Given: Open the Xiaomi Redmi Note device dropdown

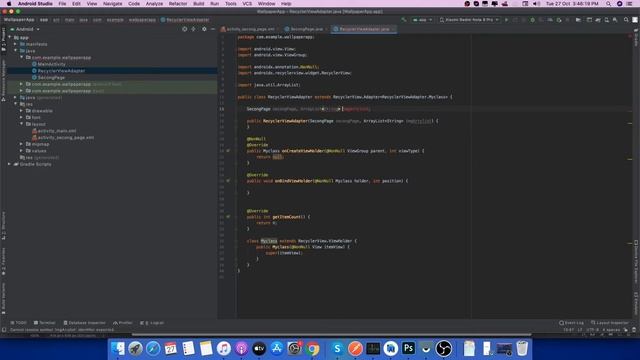Looking at the screenshot, I should 469,20.
